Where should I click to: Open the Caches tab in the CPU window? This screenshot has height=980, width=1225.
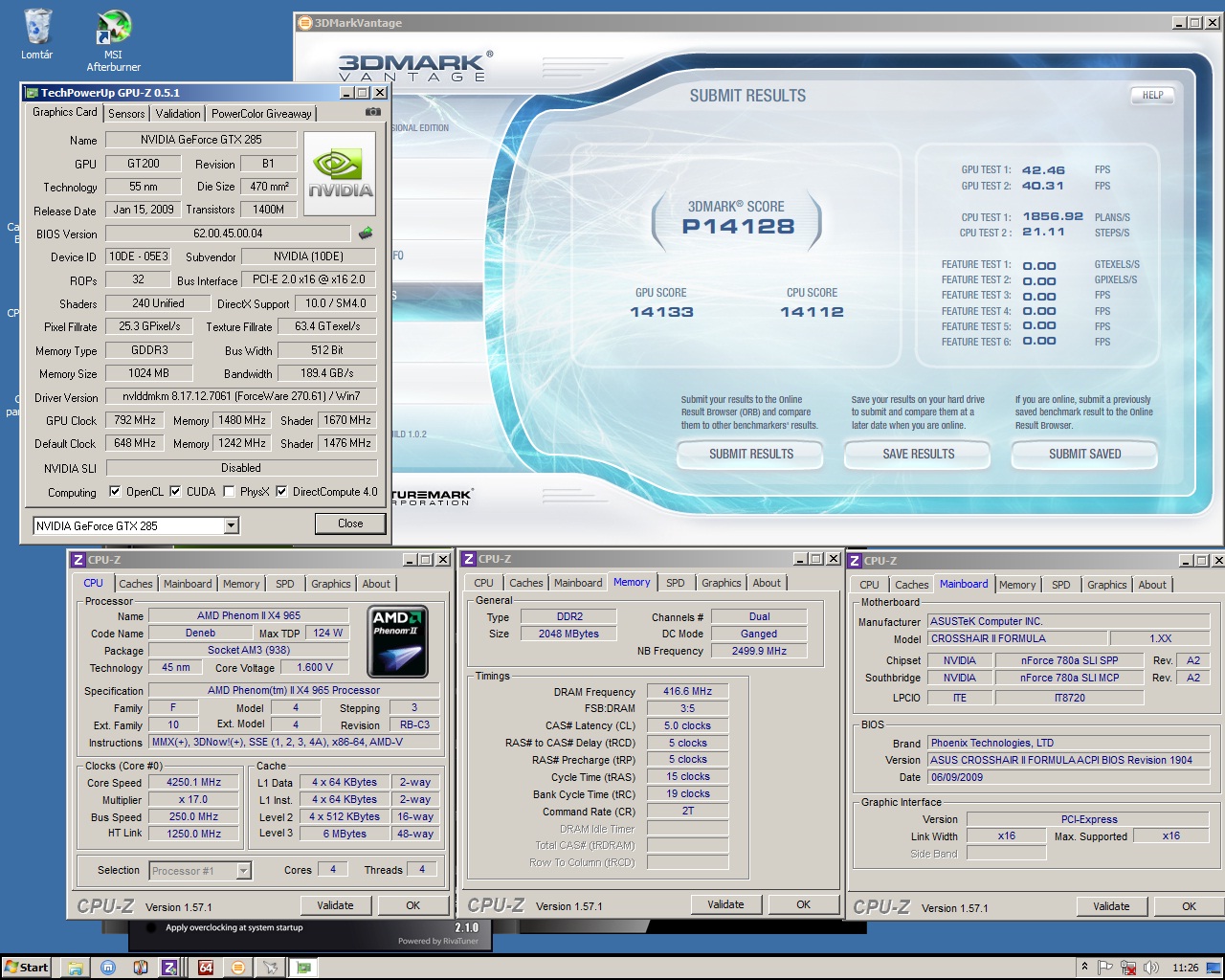tap(136, 584)
